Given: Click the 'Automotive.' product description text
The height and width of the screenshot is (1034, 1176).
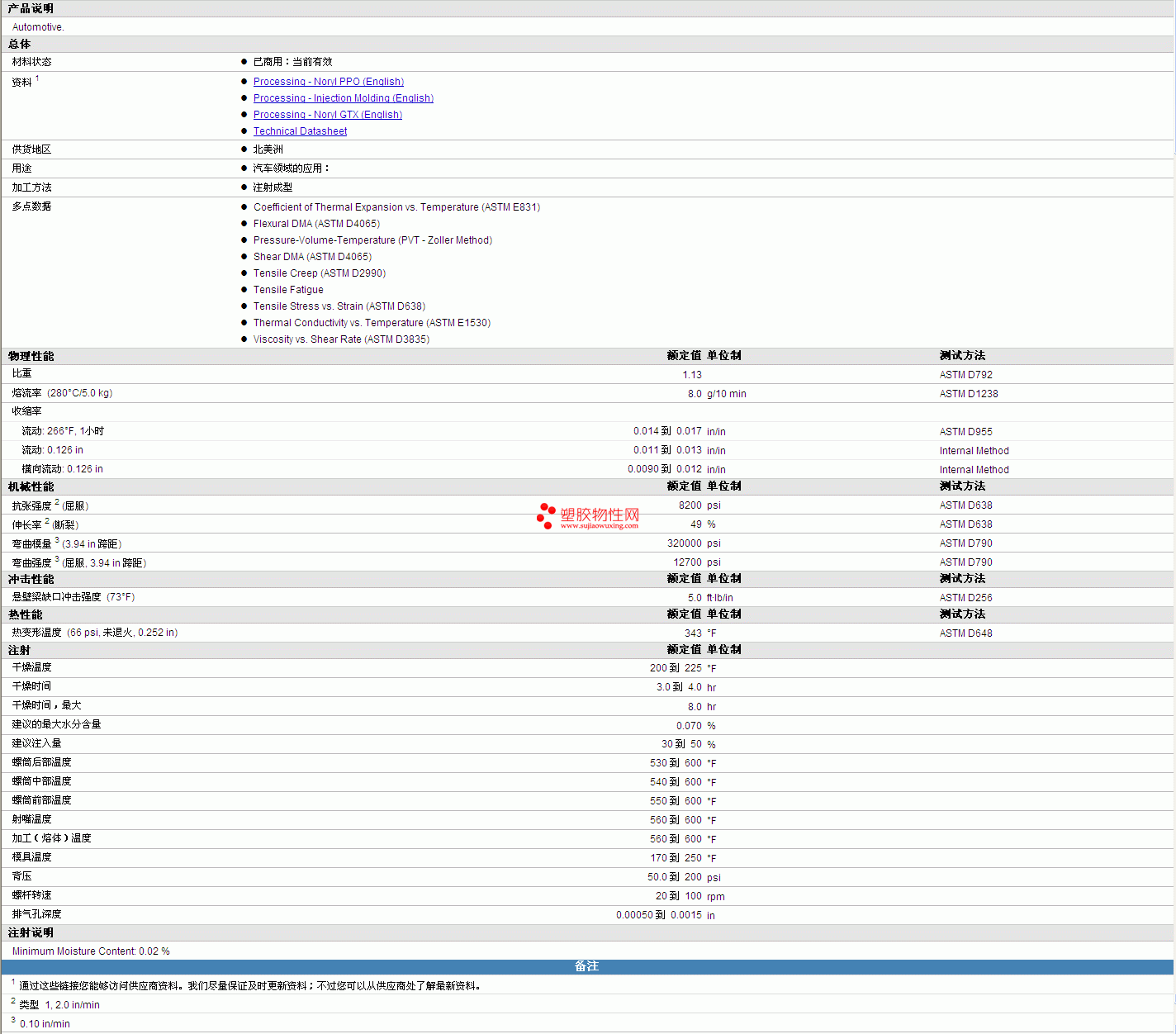Looking at the screenshot, I should (x=38, y=27).
